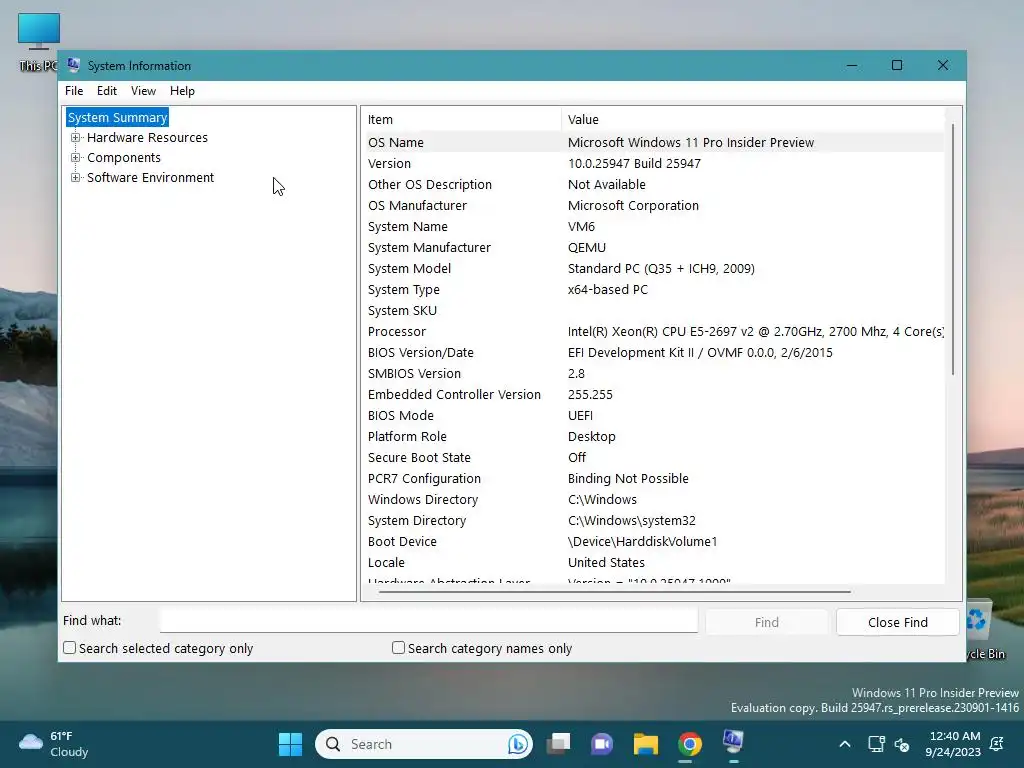
Task: Select the System Manufacturer row
Action: coord(654,248)
